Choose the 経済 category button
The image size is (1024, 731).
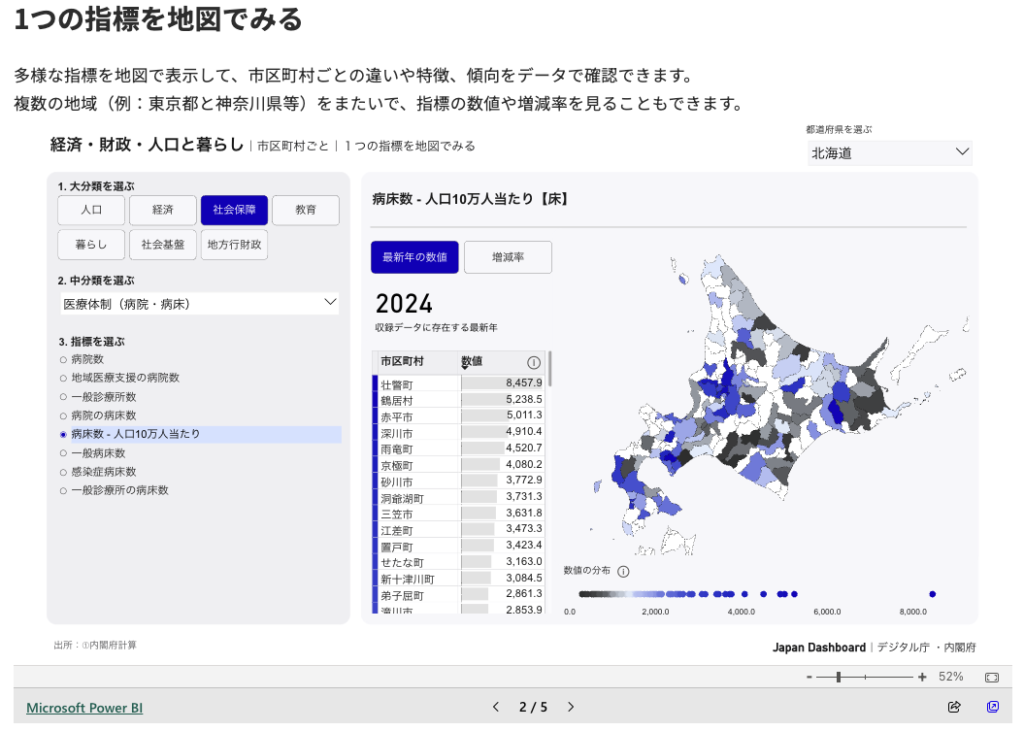coord(163,210)
